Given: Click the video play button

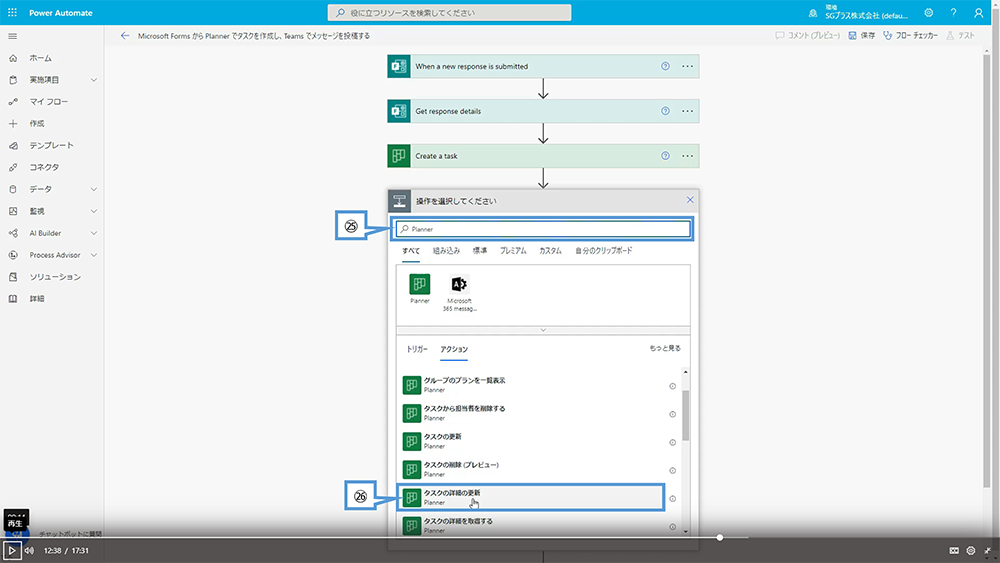Looking at the screenshot, I should (x=11, y=550).
